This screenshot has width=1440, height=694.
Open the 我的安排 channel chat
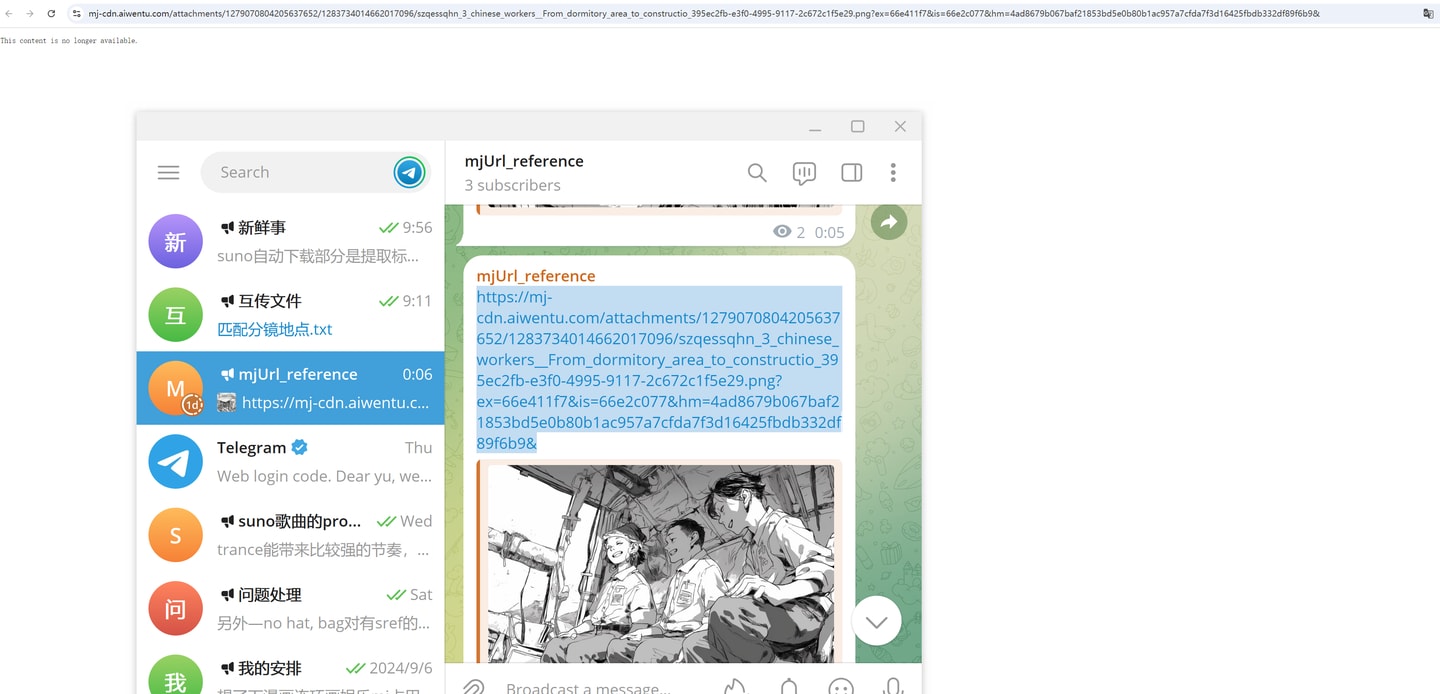[x=290, y=670]
